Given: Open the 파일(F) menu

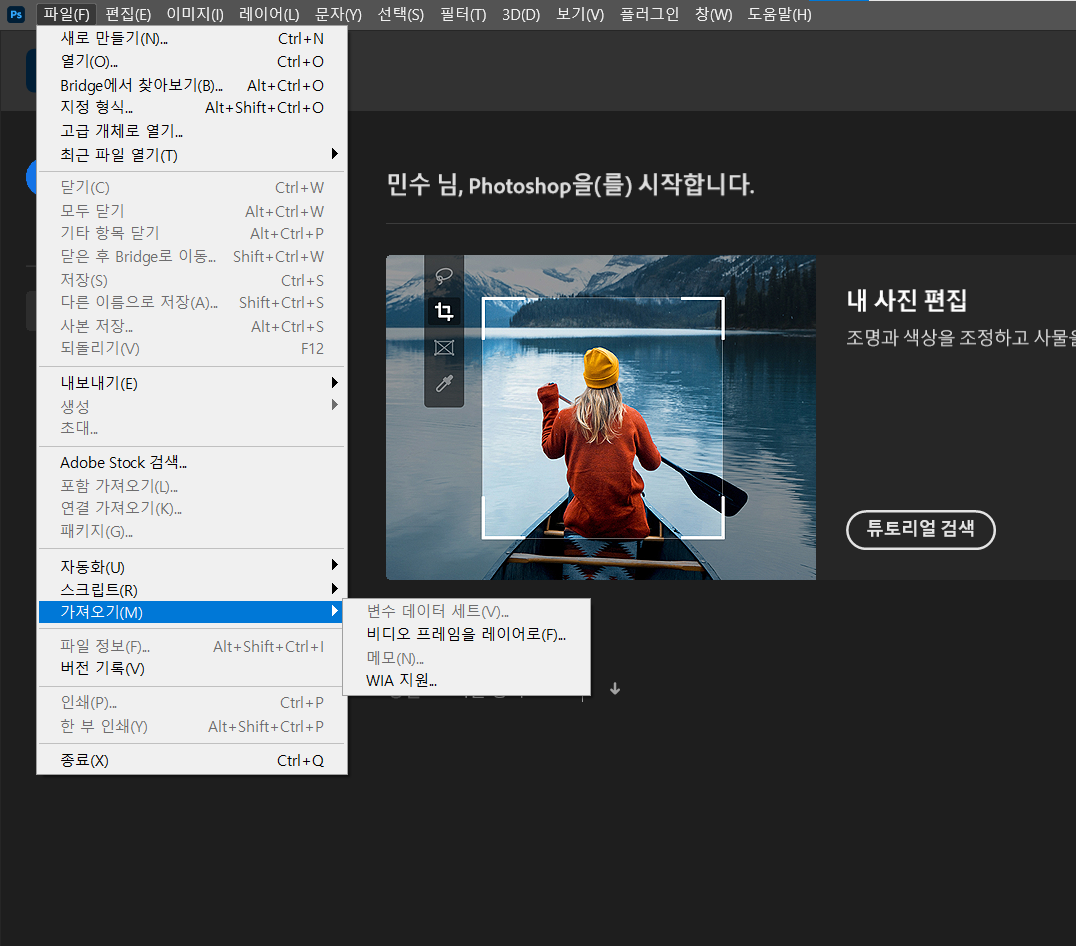Looking at the screenshot, I should (67, 14).
